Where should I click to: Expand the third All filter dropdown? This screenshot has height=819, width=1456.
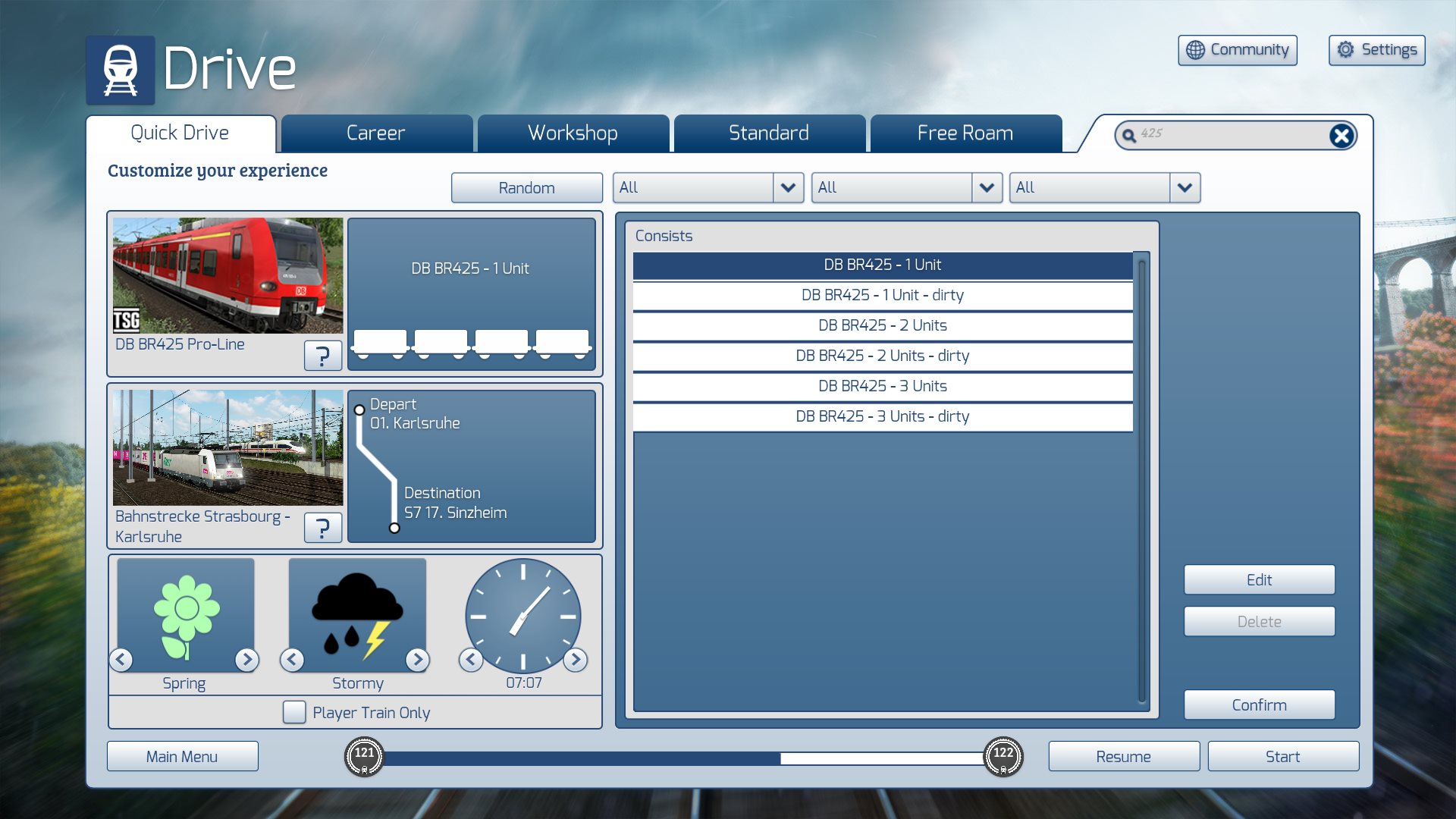pyautogui.click(x=1185, y=187)
